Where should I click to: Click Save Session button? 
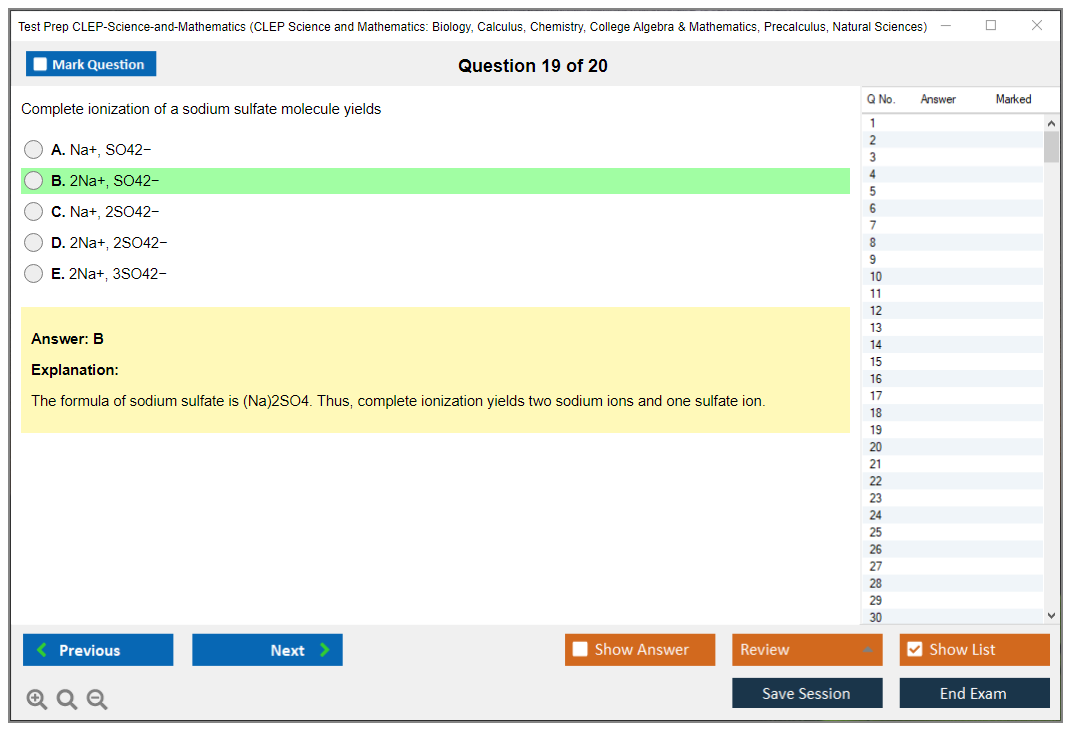(807, 693)
